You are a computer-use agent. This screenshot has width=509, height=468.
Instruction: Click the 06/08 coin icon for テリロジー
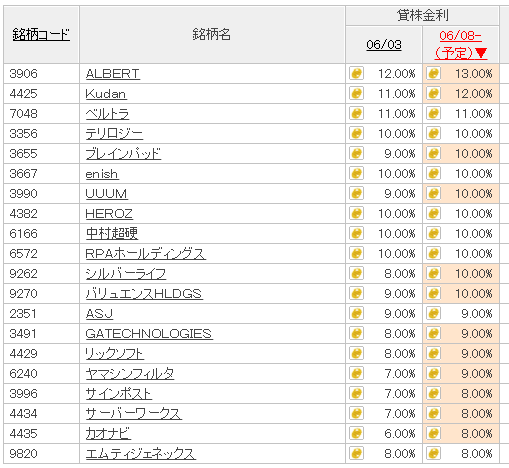click(x=434, y=133)
